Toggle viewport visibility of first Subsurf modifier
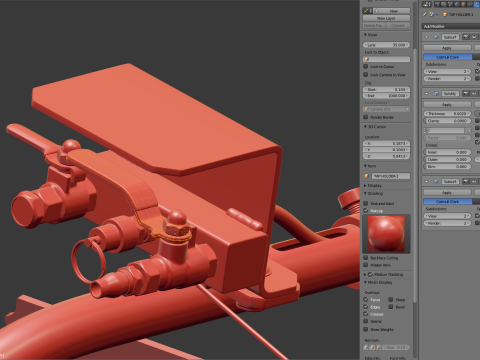The image size is (480, 360). point(474,37)
